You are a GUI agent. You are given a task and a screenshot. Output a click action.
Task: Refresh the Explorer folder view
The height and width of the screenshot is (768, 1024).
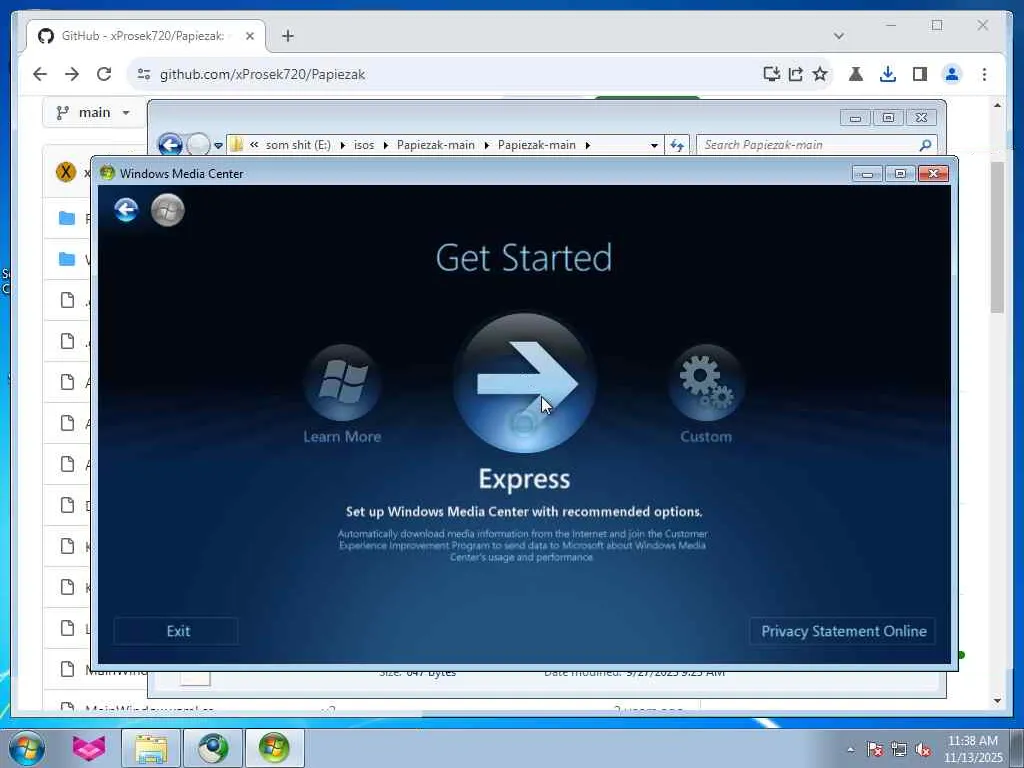click(677, 145)
